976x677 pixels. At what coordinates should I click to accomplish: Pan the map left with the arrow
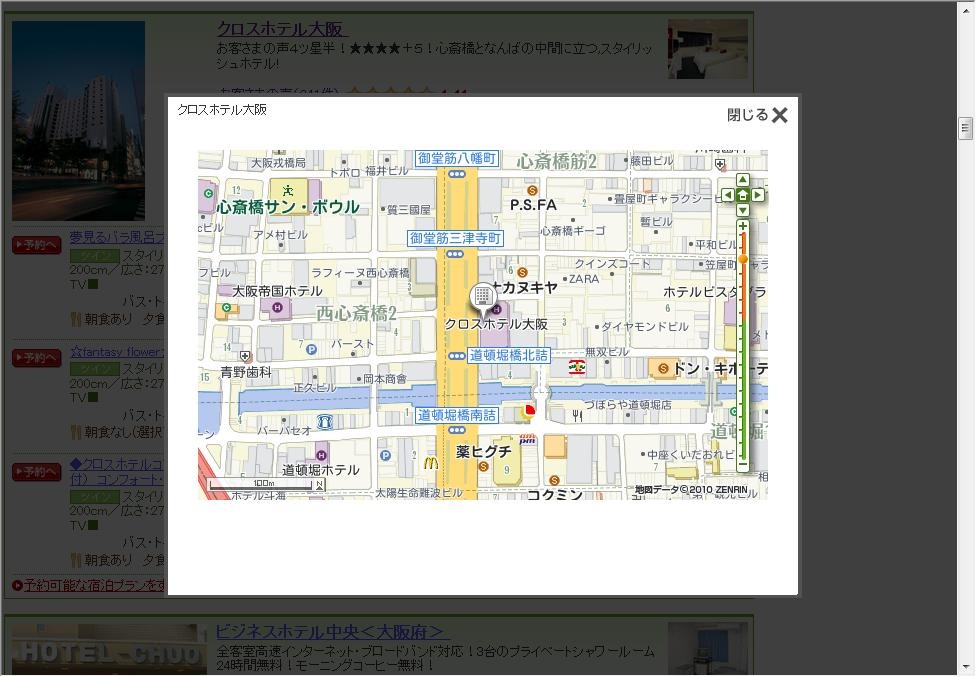pyautogui.click(x=728, y=195)
